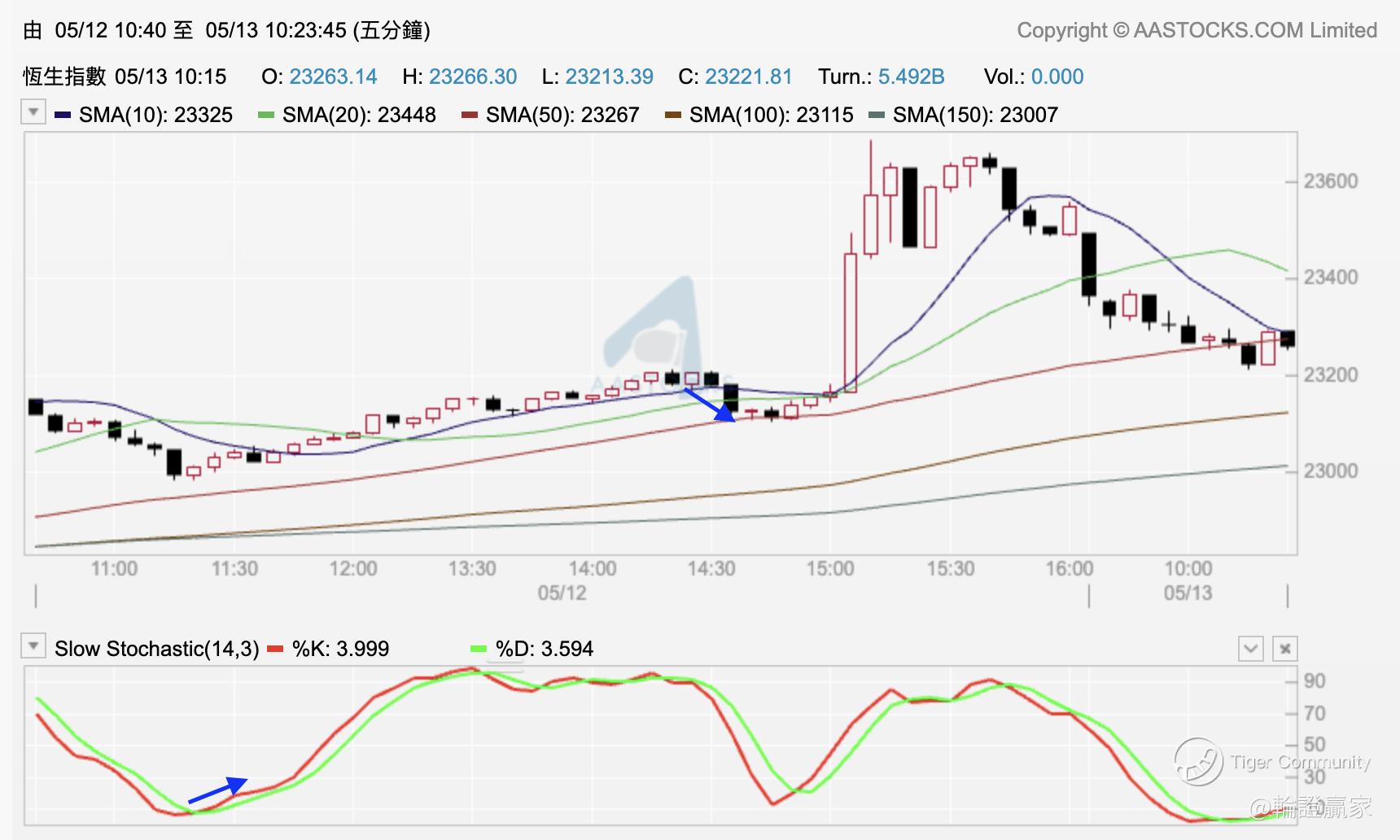Click the '%K: 3.999' value
This screenshot has width=1400, height=840.
click(x=340, y=649)
